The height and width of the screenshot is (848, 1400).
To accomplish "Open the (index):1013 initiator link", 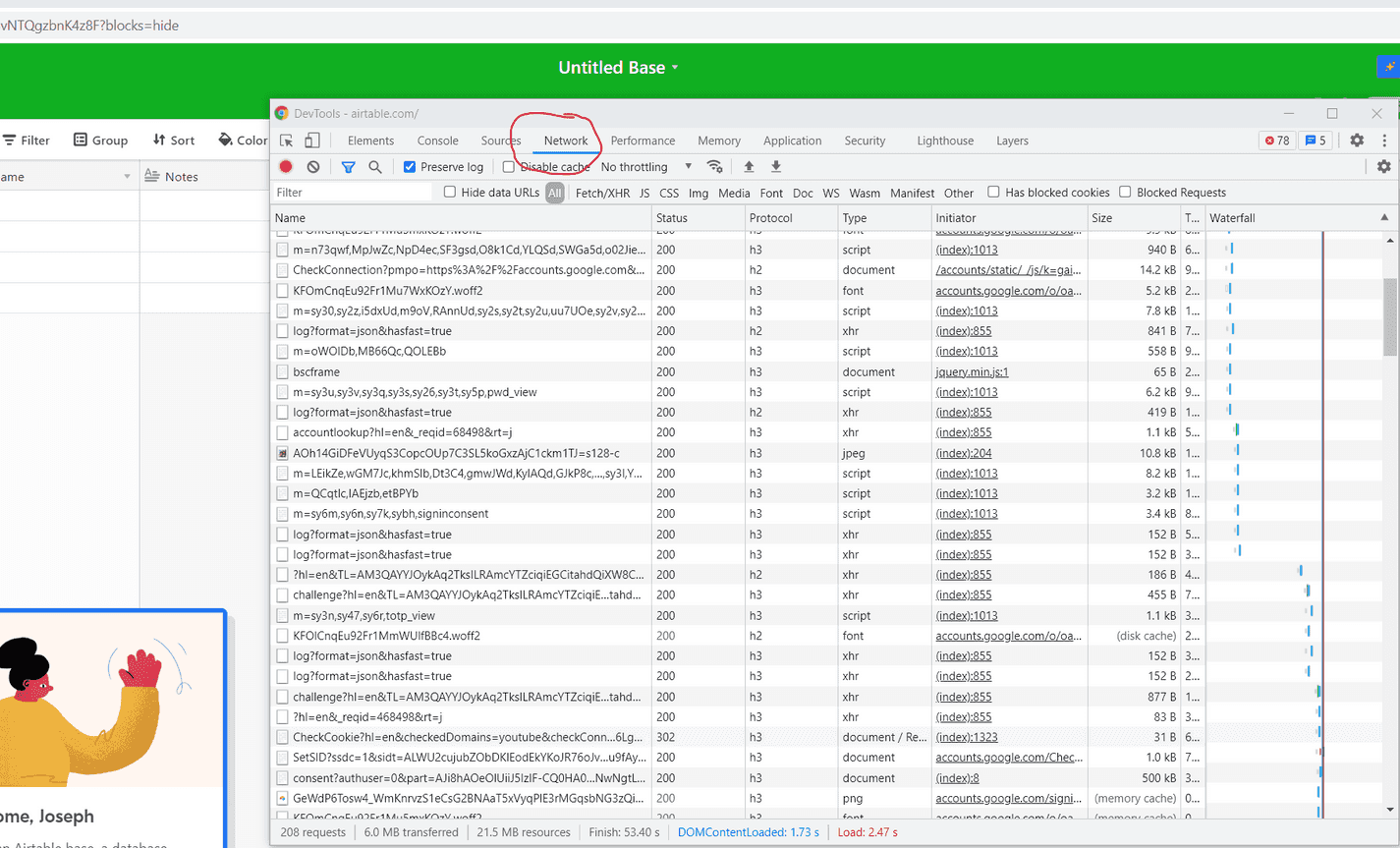I will [965, 250].
